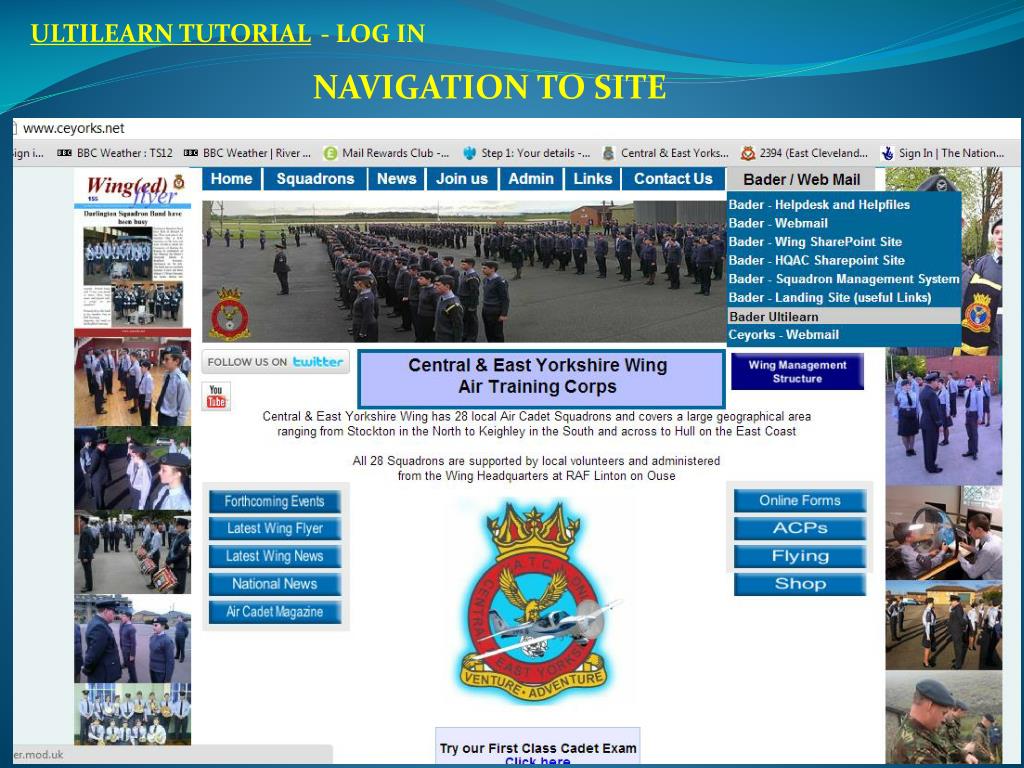
Task: Open the YouTube icon link
Action: coord(216,396)
